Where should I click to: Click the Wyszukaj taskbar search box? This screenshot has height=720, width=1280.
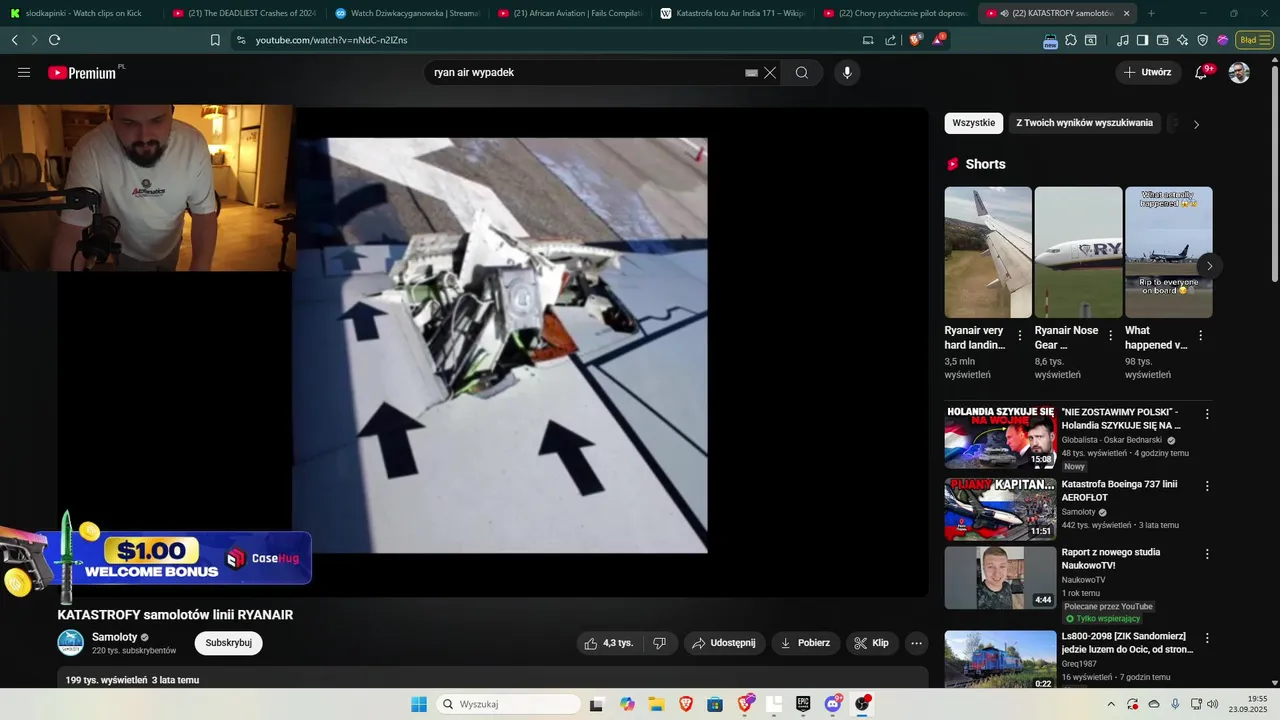[506, 704]
